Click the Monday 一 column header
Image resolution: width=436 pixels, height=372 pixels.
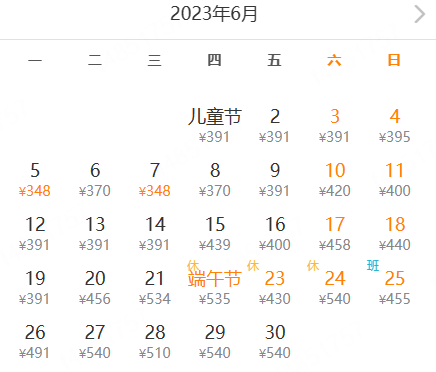35,60
